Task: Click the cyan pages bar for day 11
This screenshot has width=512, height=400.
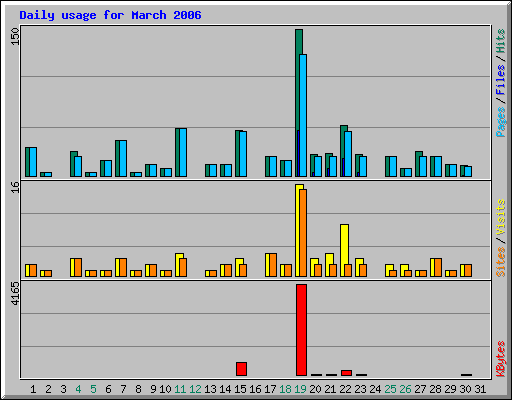Action: pyautogui.click(x=183, y=152)
